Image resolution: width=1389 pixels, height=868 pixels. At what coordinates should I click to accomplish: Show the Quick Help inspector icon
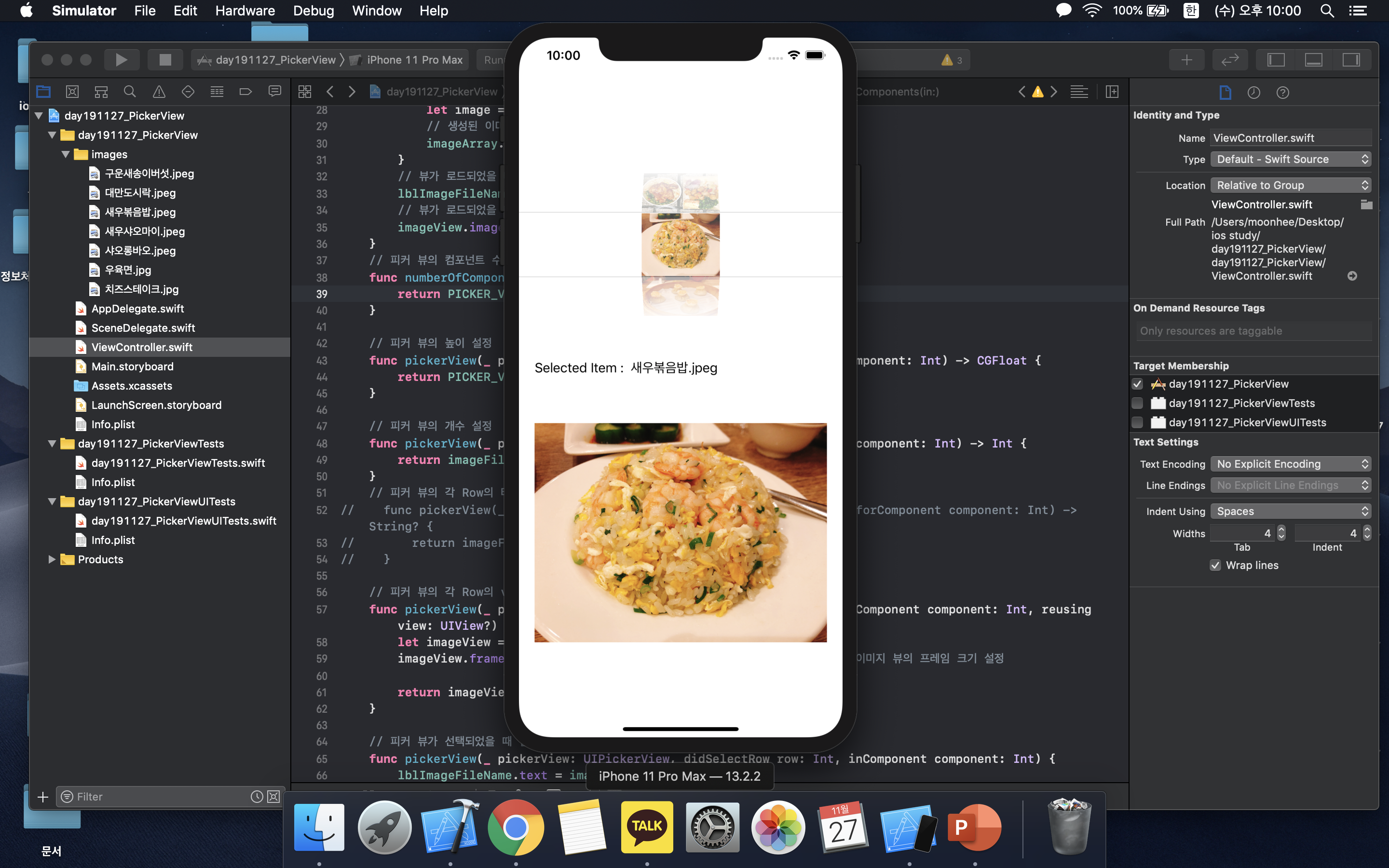pyautogui.click(x=1283, y=93)
